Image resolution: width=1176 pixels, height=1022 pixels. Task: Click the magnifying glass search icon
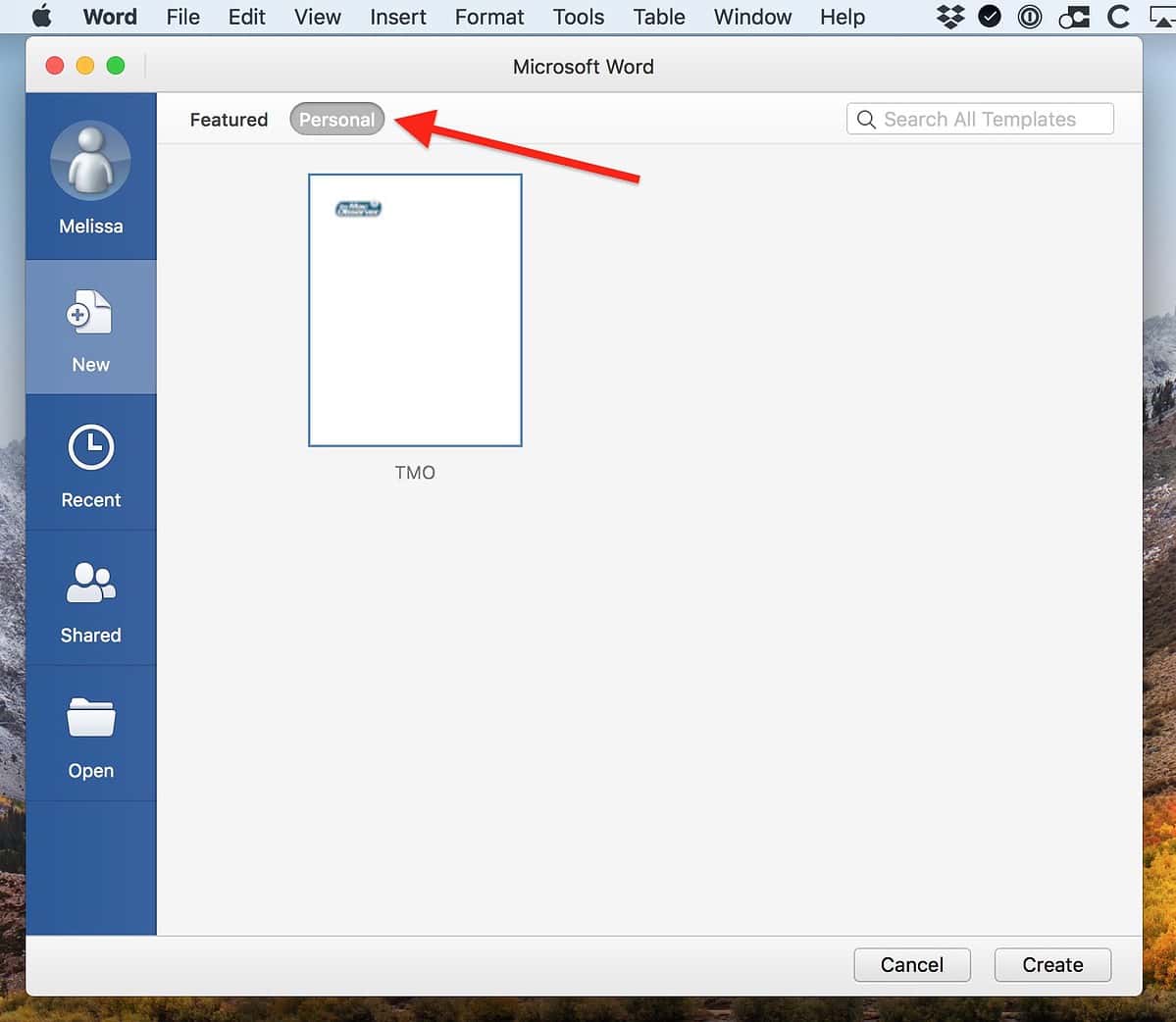(866, 120)
